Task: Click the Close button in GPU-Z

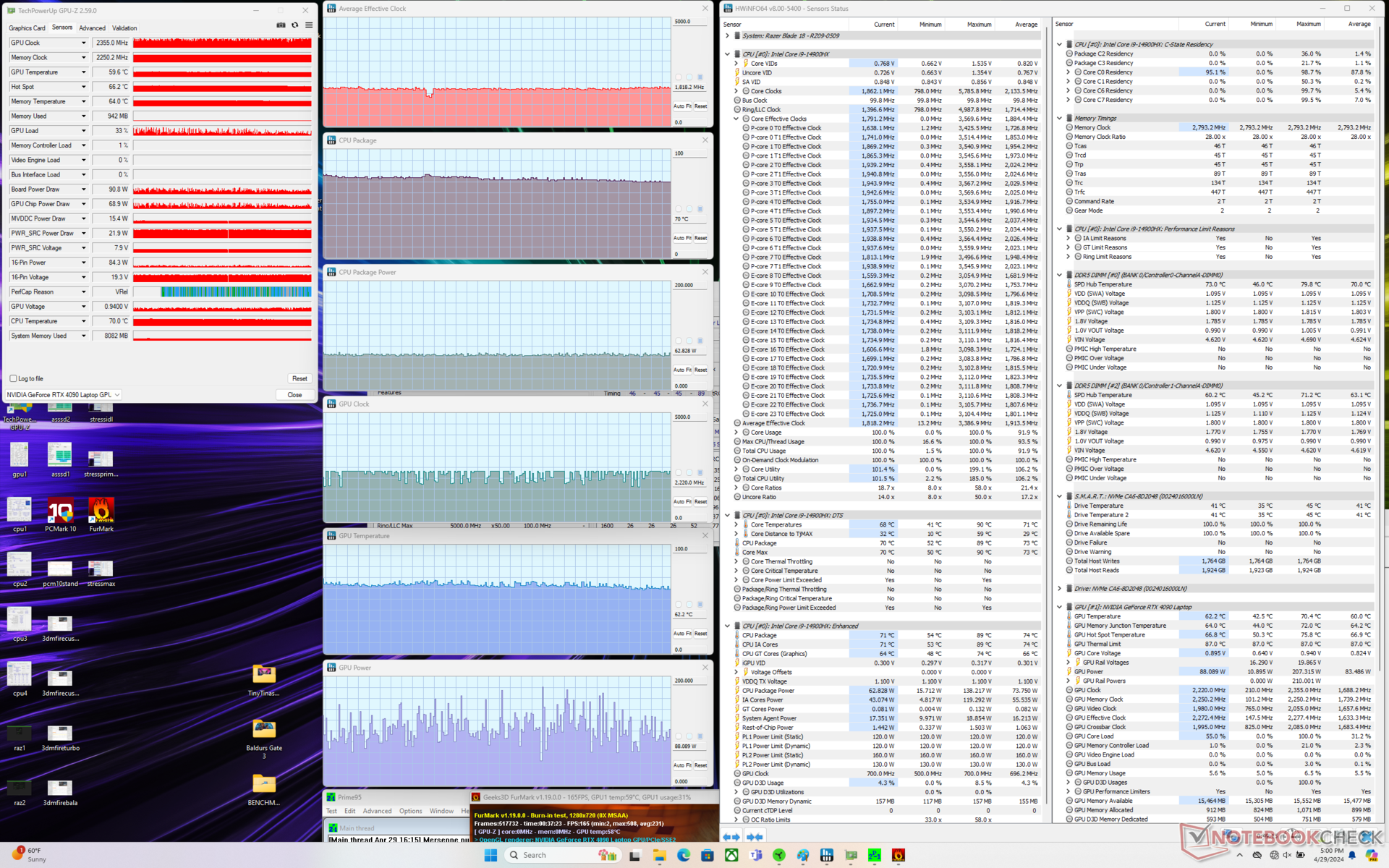Action: (294, 395)
